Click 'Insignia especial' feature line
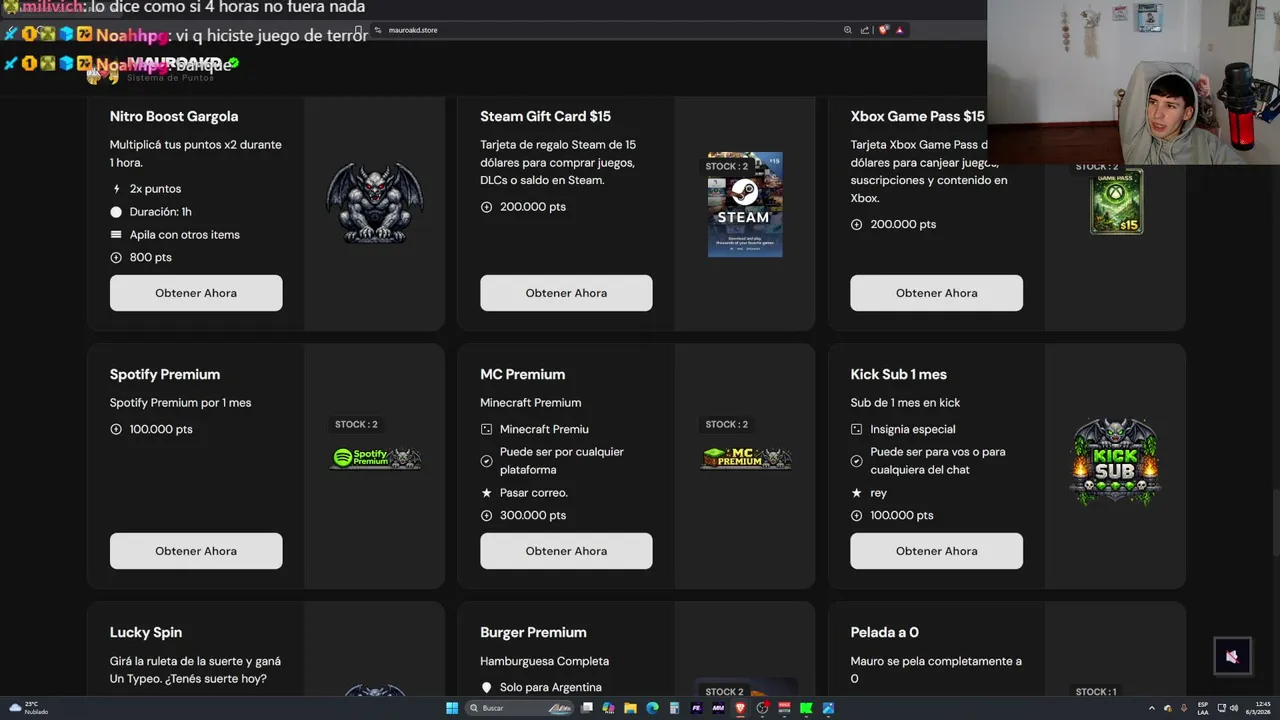 coord(903,429)
